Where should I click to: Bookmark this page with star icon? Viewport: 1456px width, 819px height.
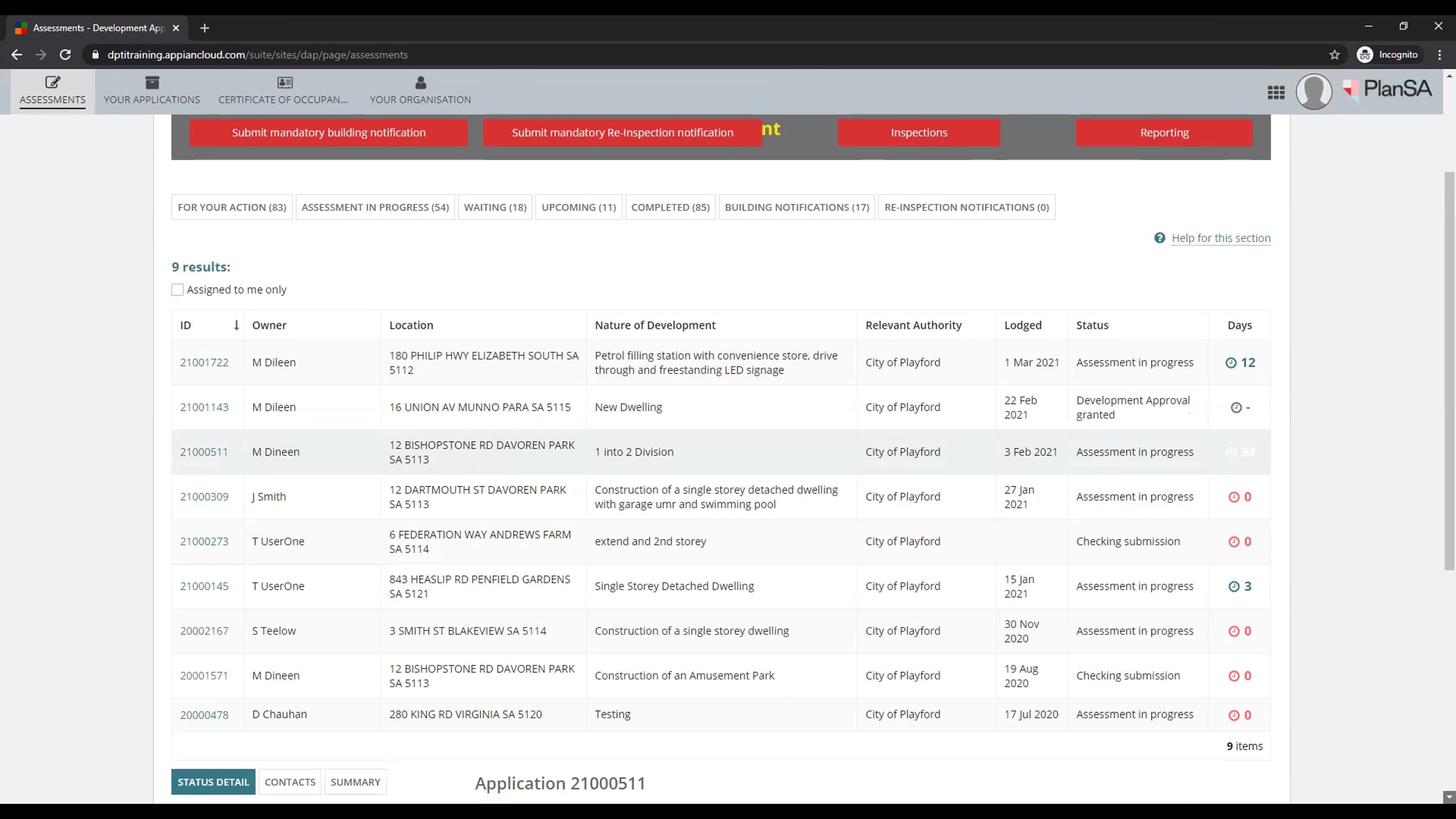[1334, 55]
